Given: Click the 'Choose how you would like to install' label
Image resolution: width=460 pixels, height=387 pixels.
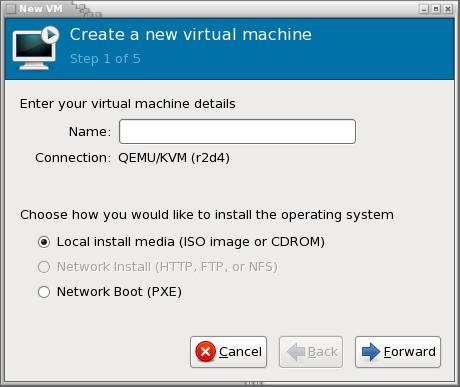Looking at the screenshot, I should coord(207,215).
